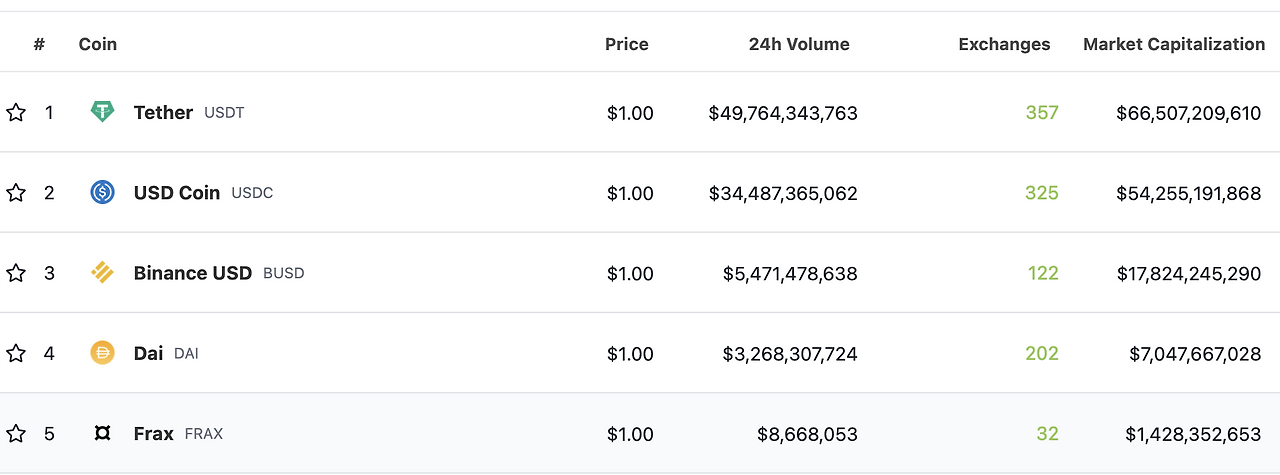Viewport: 1280px width, 475px height.
Task: Toggle the star next to USD Coin
Action: click(16, 193)
